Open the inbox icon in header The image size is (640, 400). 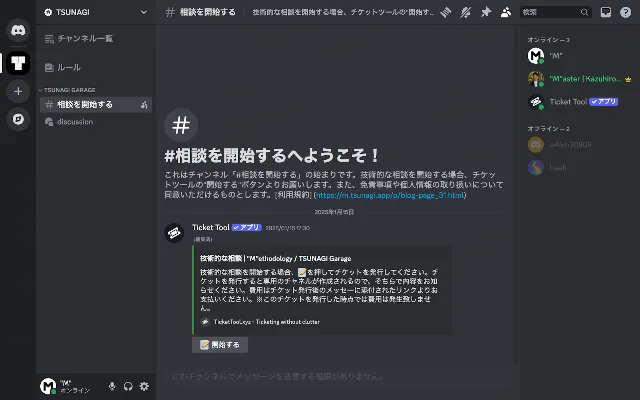click(x=606, y=12)
